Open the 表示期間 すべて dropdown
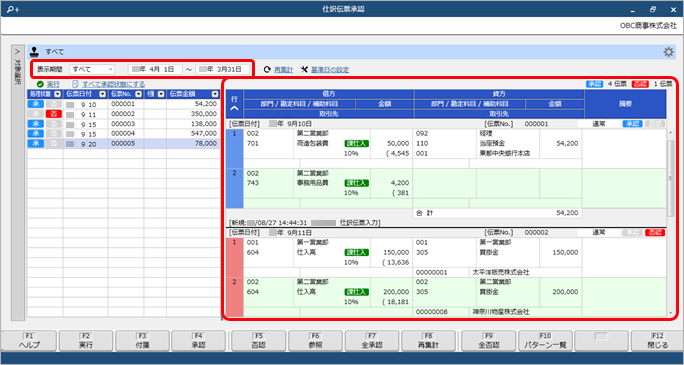 click(92, 69)
